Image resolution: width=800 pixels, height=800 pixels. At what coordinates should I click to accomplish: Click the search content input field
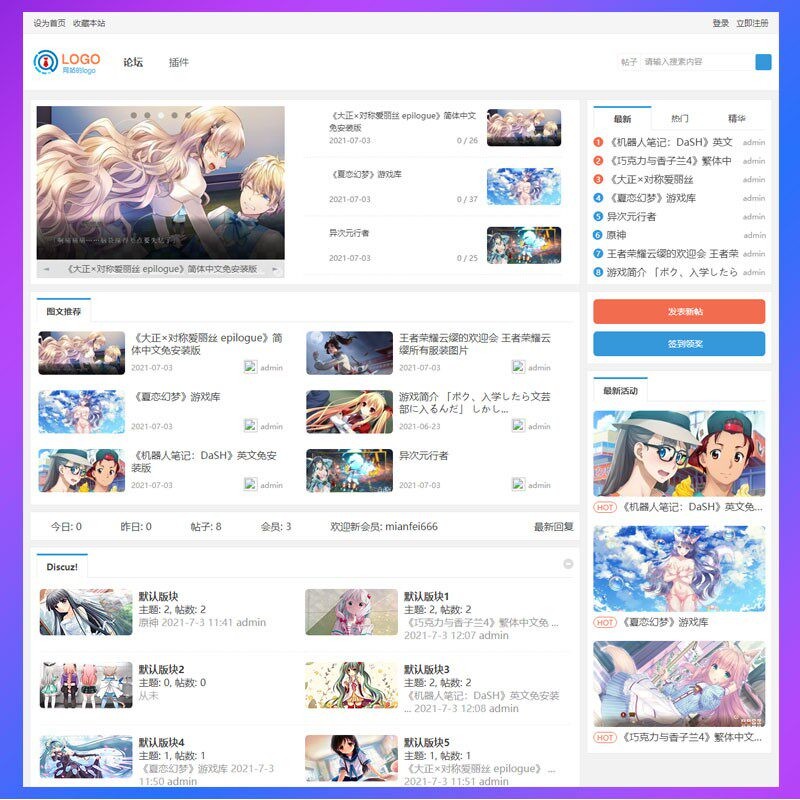[697, 62]
